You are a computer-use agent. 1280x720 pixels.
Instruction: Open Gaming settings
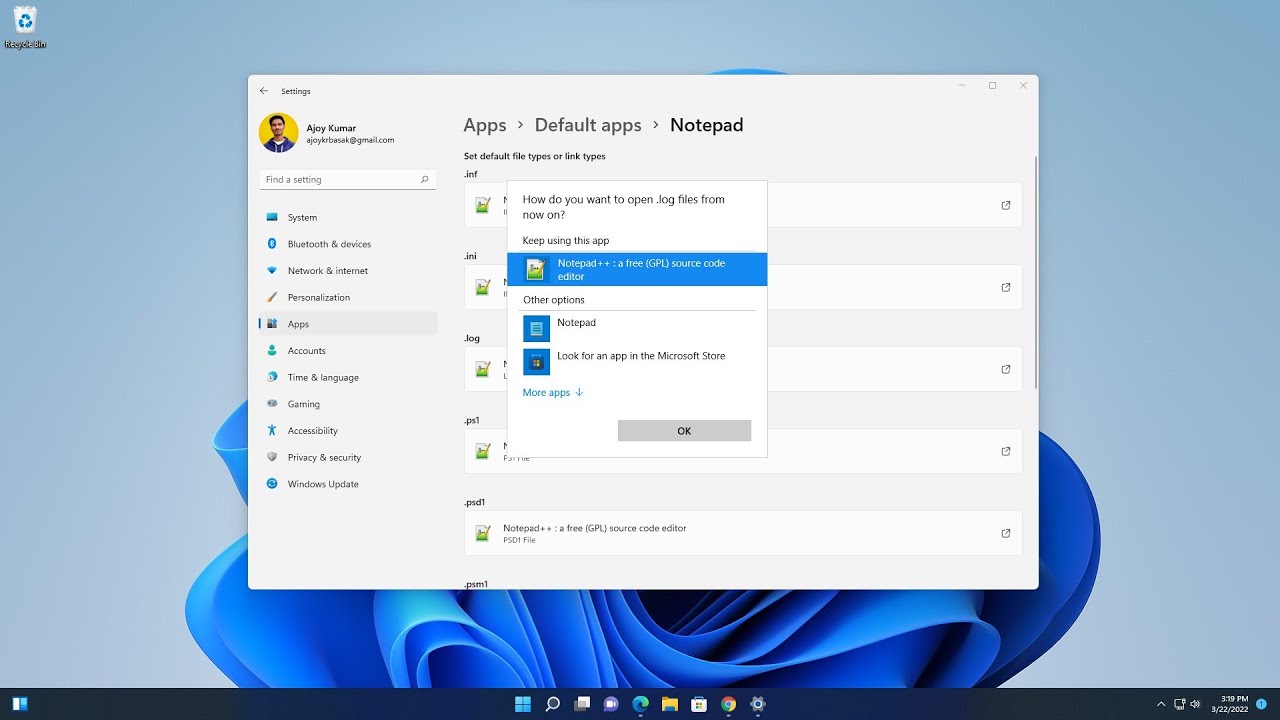(347, 404)
